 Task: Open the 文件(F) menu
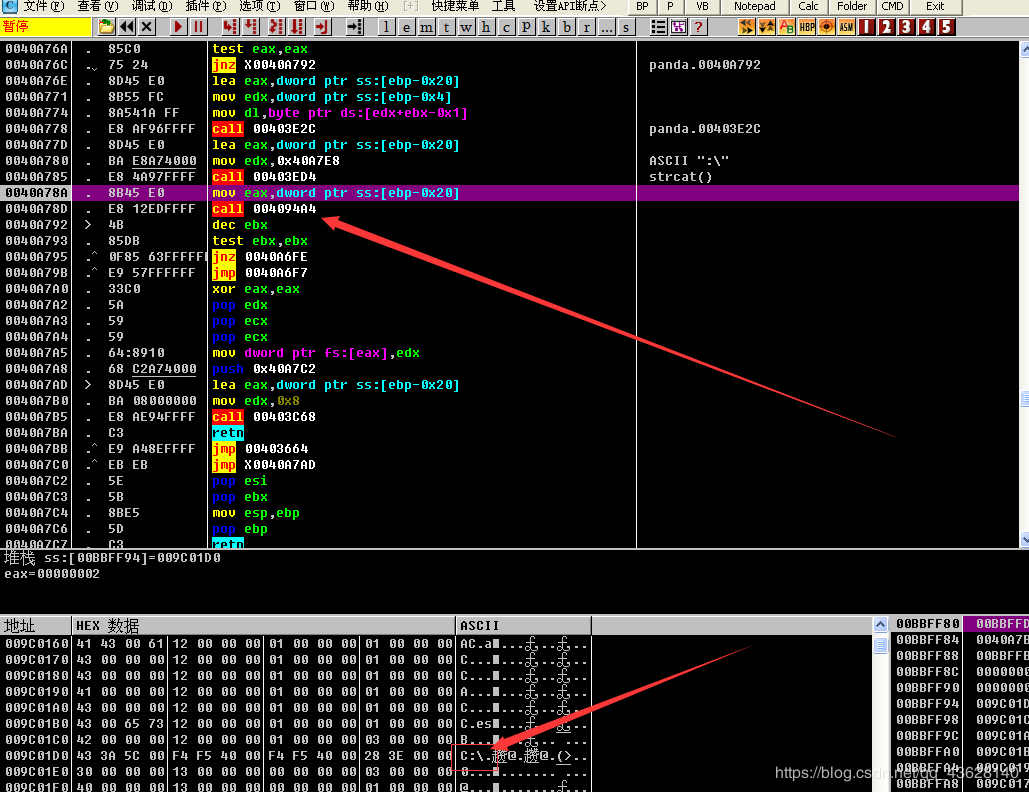[x=43, y=7]
